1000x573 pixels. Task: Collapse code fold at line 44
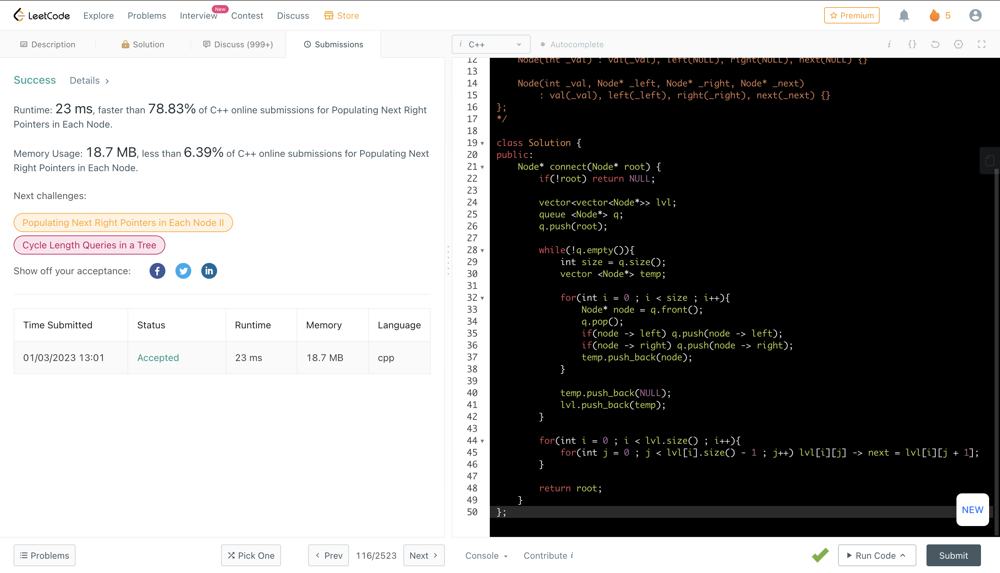tap(482, 441)
